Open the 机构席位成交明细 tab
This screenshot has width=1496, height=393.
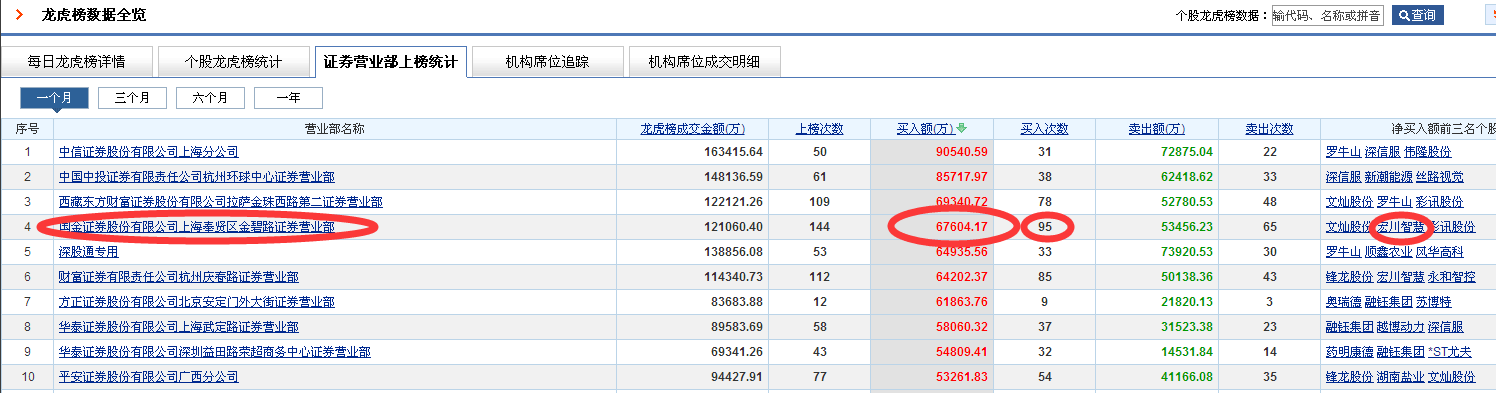coord(704,62)
